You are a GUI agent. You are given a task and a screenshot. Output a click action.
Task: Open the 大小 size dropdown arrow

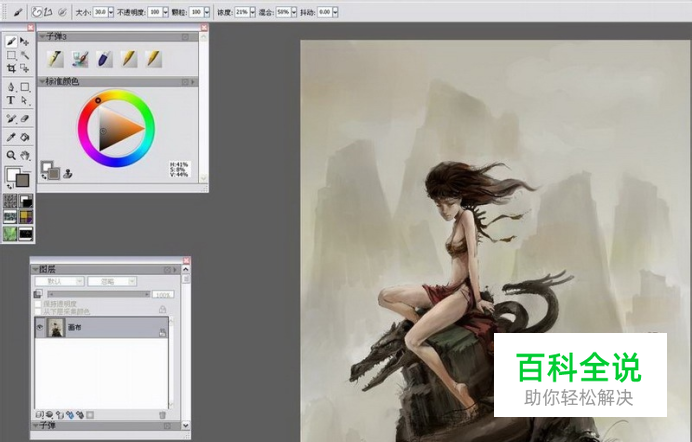pos(111,12)
